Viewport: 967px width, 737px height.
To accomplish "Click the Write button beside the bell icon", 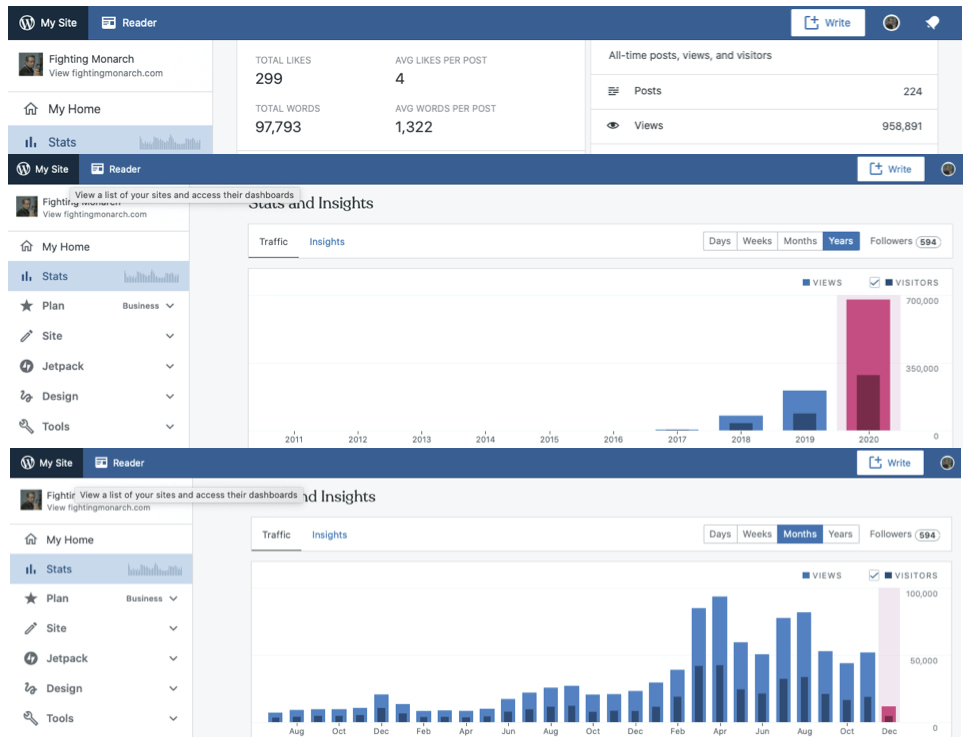I will click(x=828, y=23).
